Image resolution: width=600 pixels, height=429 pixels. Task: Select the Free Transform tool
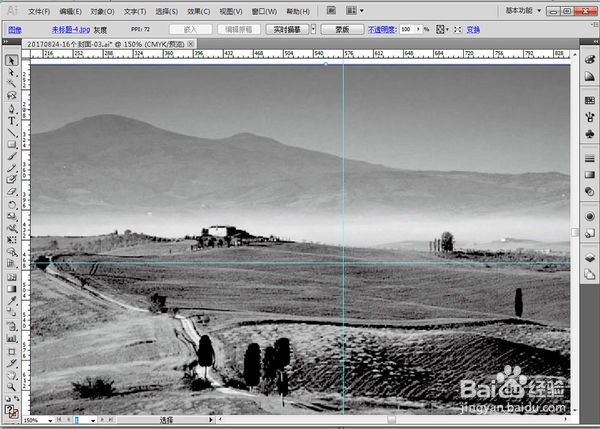[11, 240]
